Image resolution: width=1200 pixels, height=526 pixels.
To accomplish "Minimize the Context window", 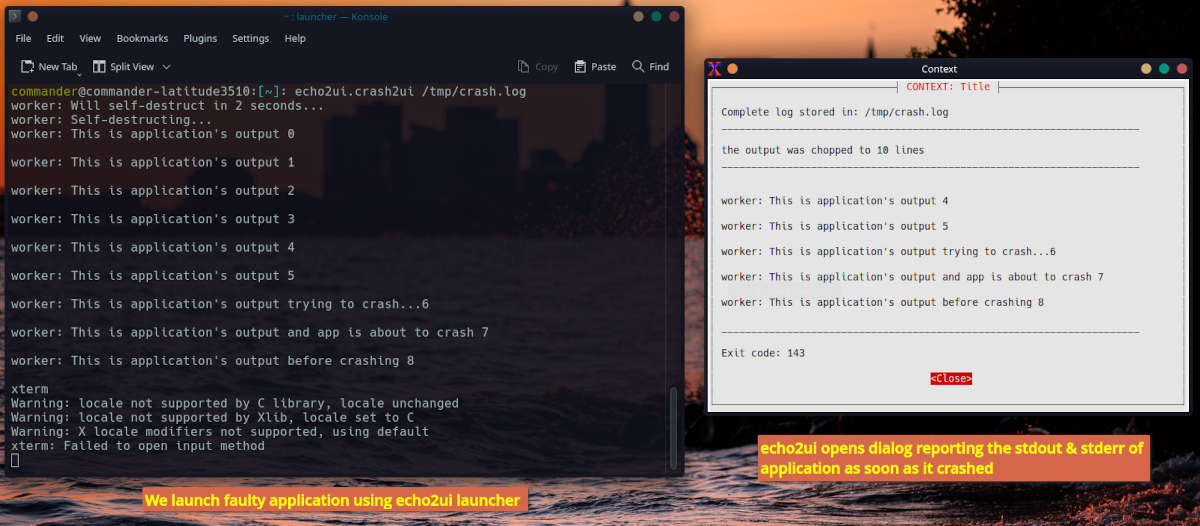I will click(x=1146, y=69).
